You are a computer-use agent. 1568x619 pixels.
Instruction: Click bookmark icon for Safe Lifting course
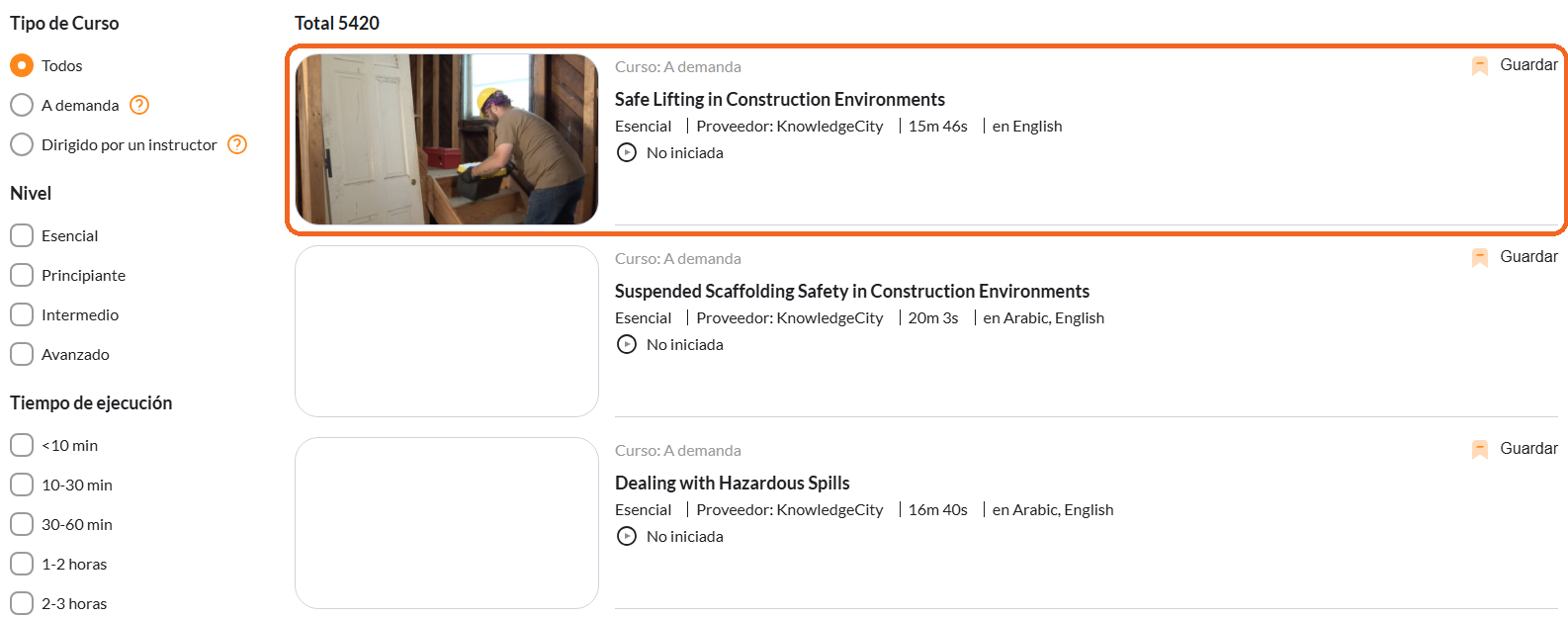point(1480,66)
